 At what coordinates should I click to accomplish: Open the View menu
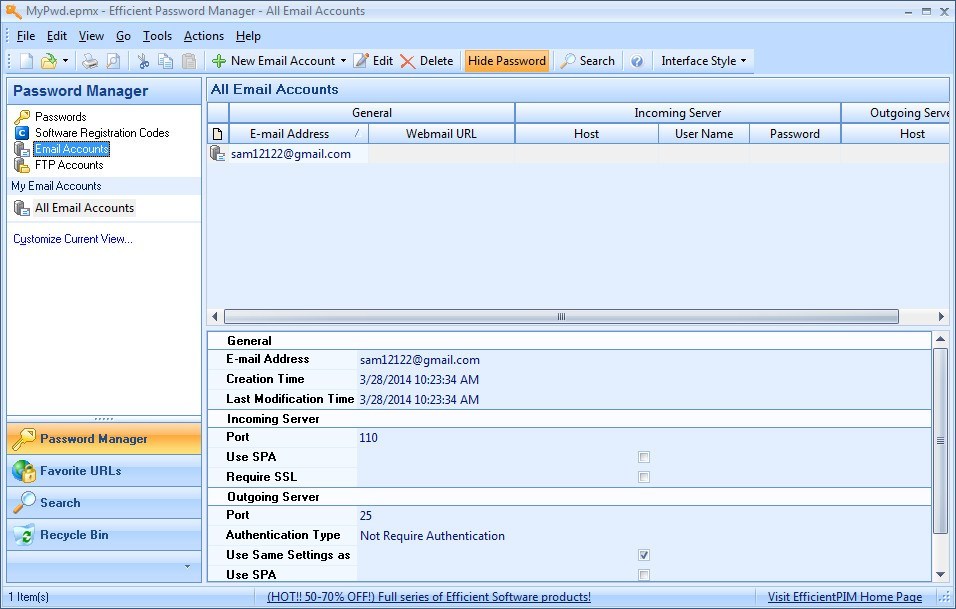(91, 36)
